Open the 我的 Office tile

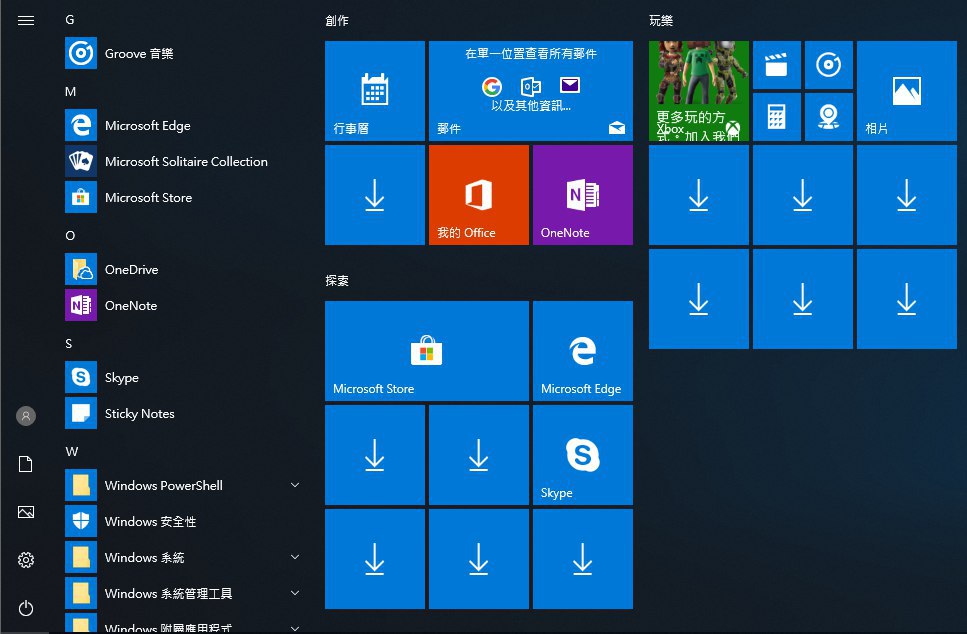click(479, 195)
